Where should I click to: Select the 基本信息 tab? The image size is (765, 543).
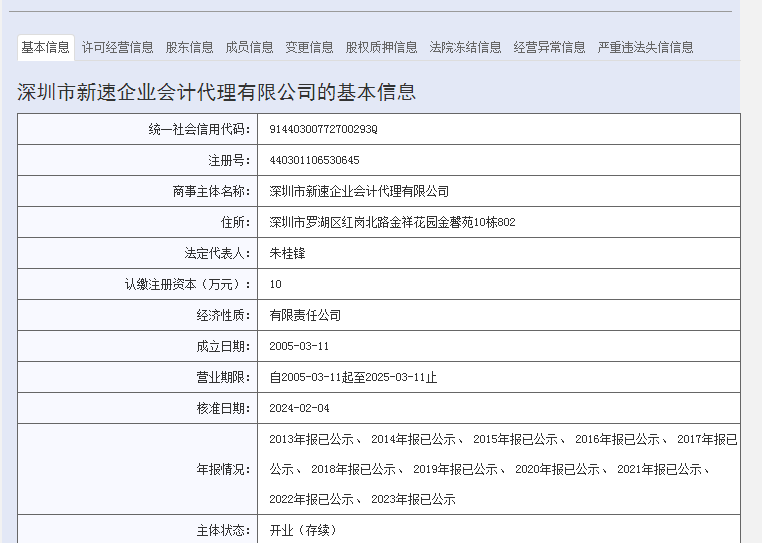pyautogui.click(x=46, y=47)
